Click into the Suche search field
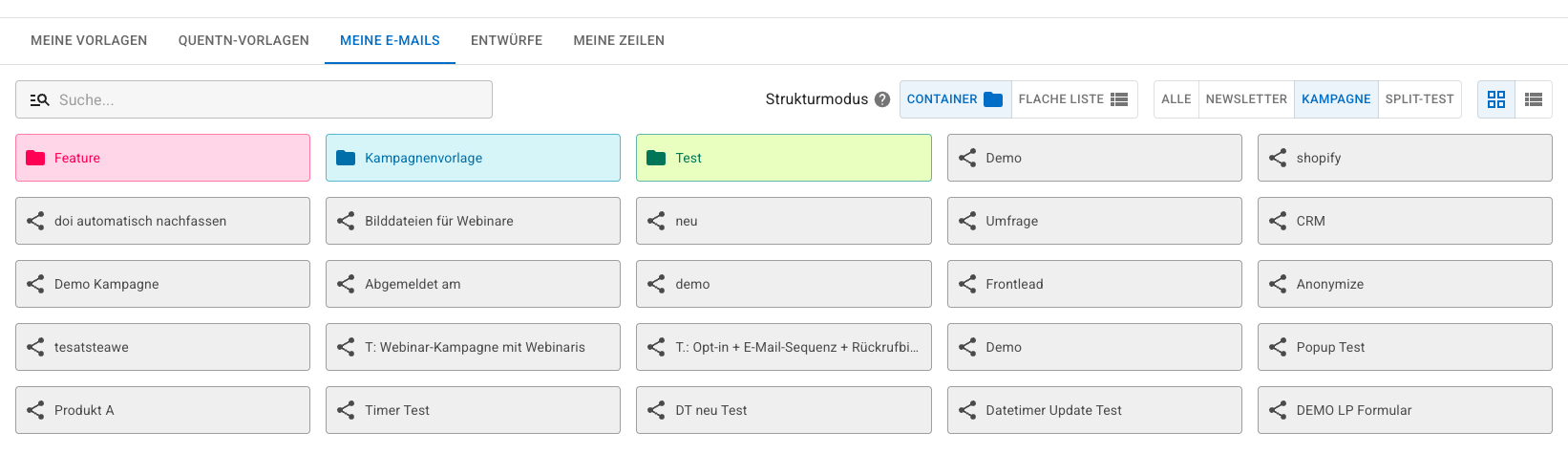Image resolution: width=1568 pixels, height=476 pixels. (x=254, y=99)
